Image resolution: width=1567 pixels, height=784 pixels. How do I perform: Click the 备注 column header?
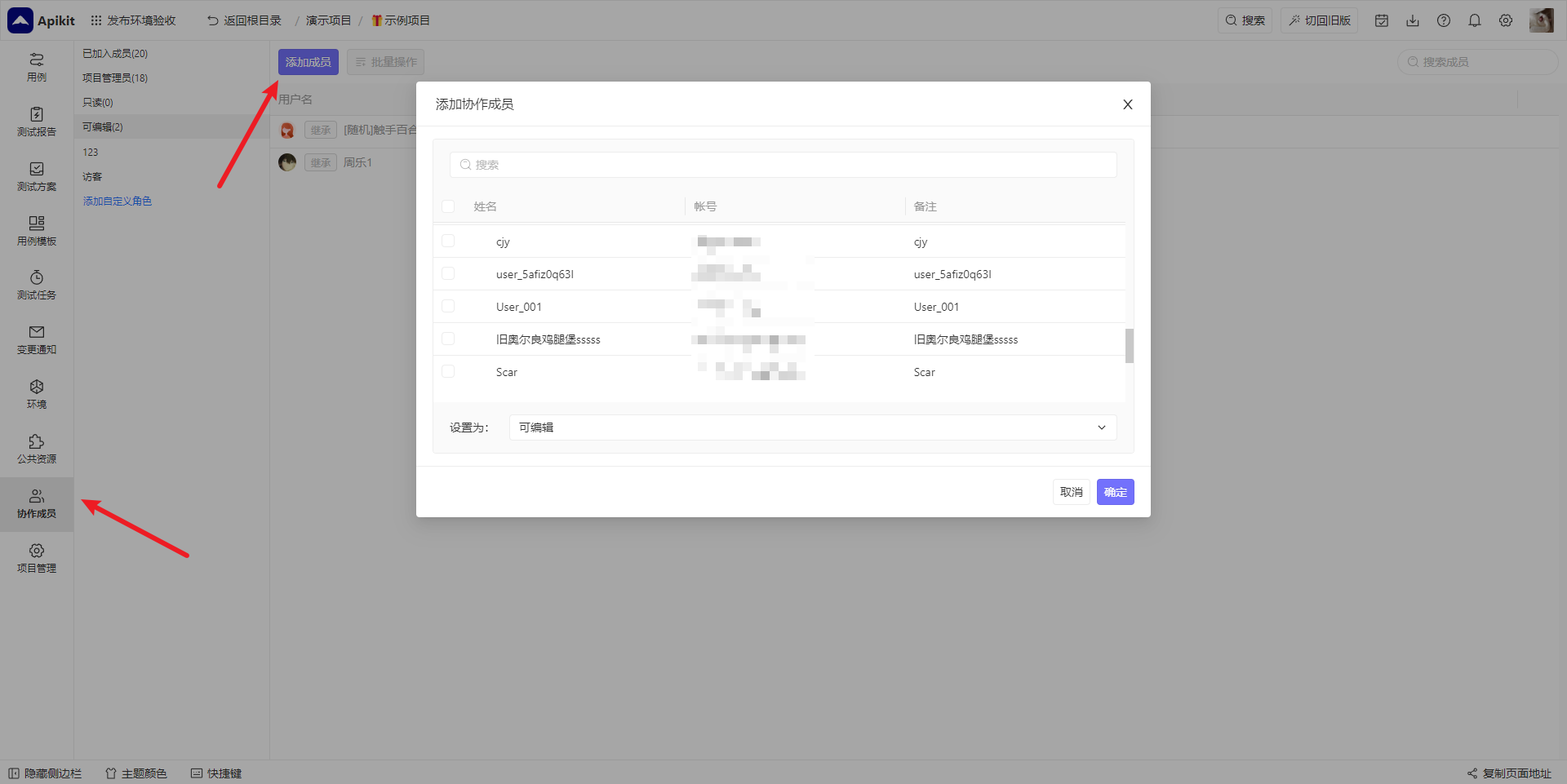926,206
